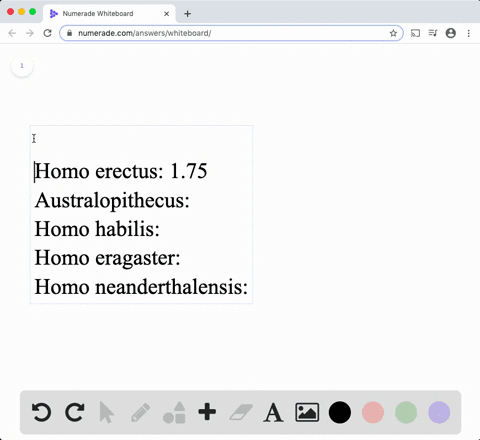The height and width of the screenshot is (440, 480).
Task: Choose the pencil drawing tool
Action: (x=140, y=412)
